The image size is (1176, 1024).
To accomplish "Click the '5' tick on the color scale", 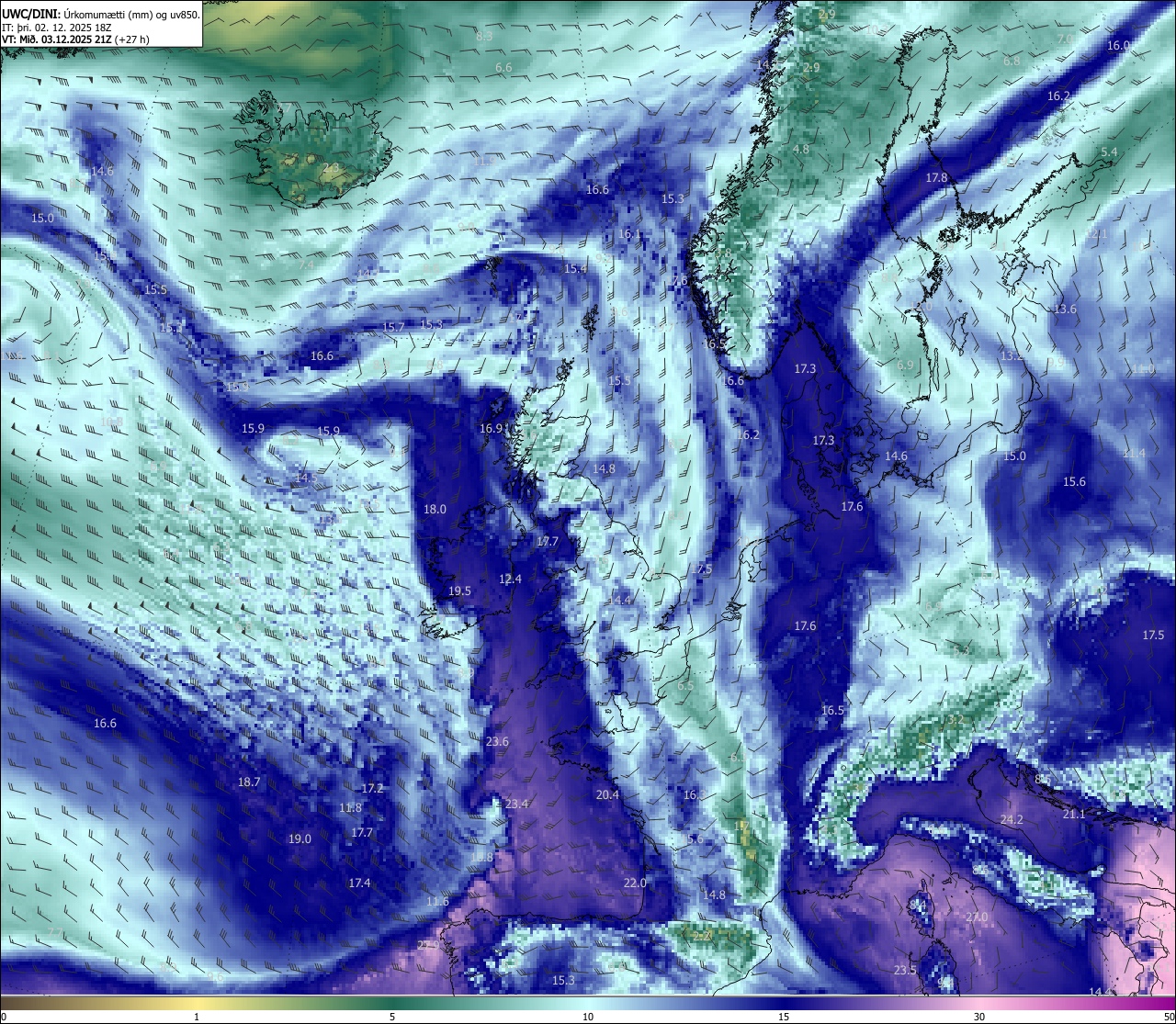I will coord(392,1017).
